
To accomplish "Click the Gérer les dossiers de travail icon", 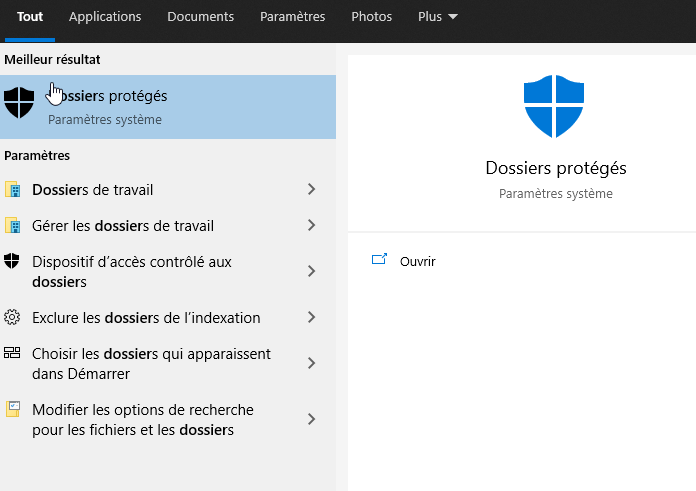I will click(x=12, y=225).
